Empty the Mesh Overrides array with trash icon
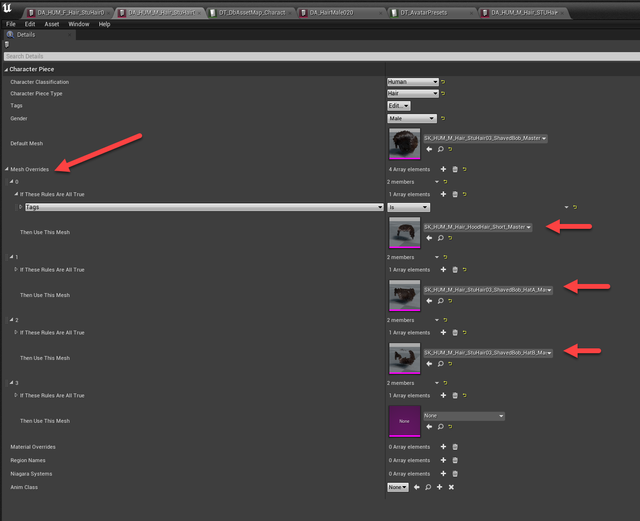The image size is (640, 521). coord(455,169)
